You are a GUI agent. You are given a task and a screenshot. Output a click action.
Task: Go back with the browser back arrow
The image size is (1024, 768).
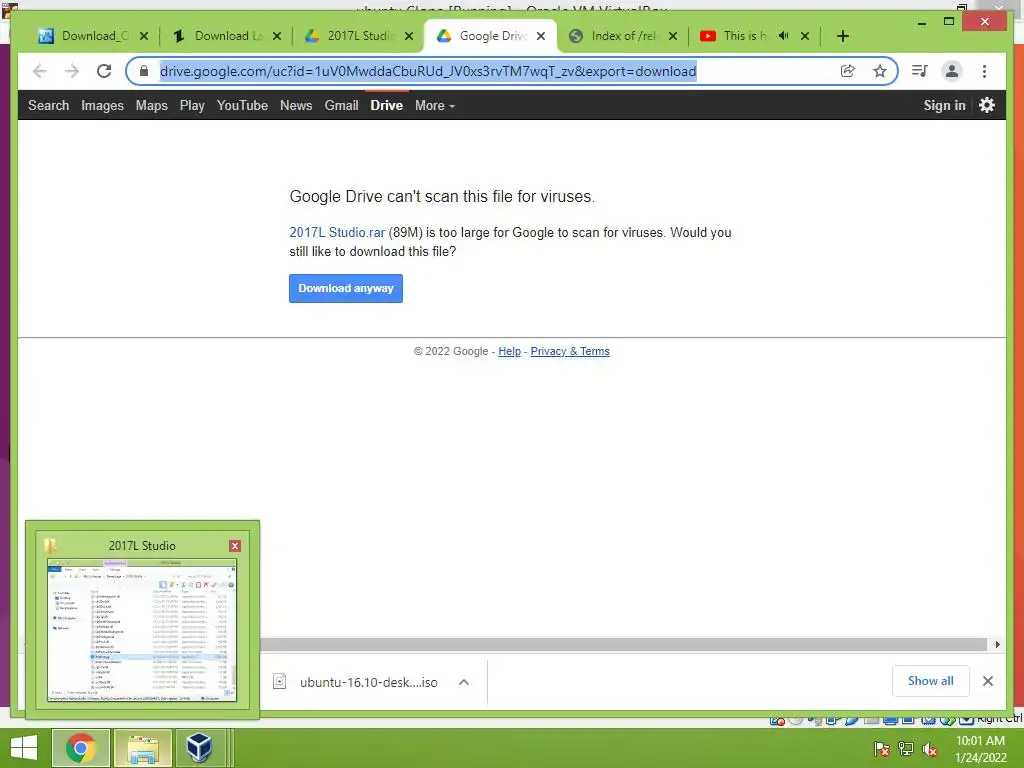coord(40,71)
